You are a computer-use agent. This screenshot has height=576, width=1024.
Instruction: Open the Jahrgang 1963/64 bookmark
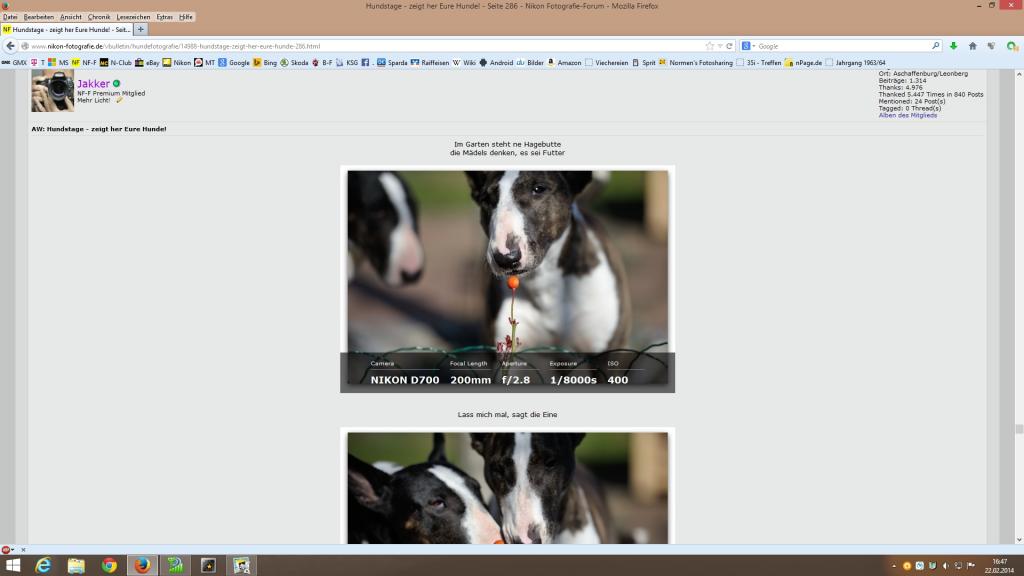click(x=855, y=63)
